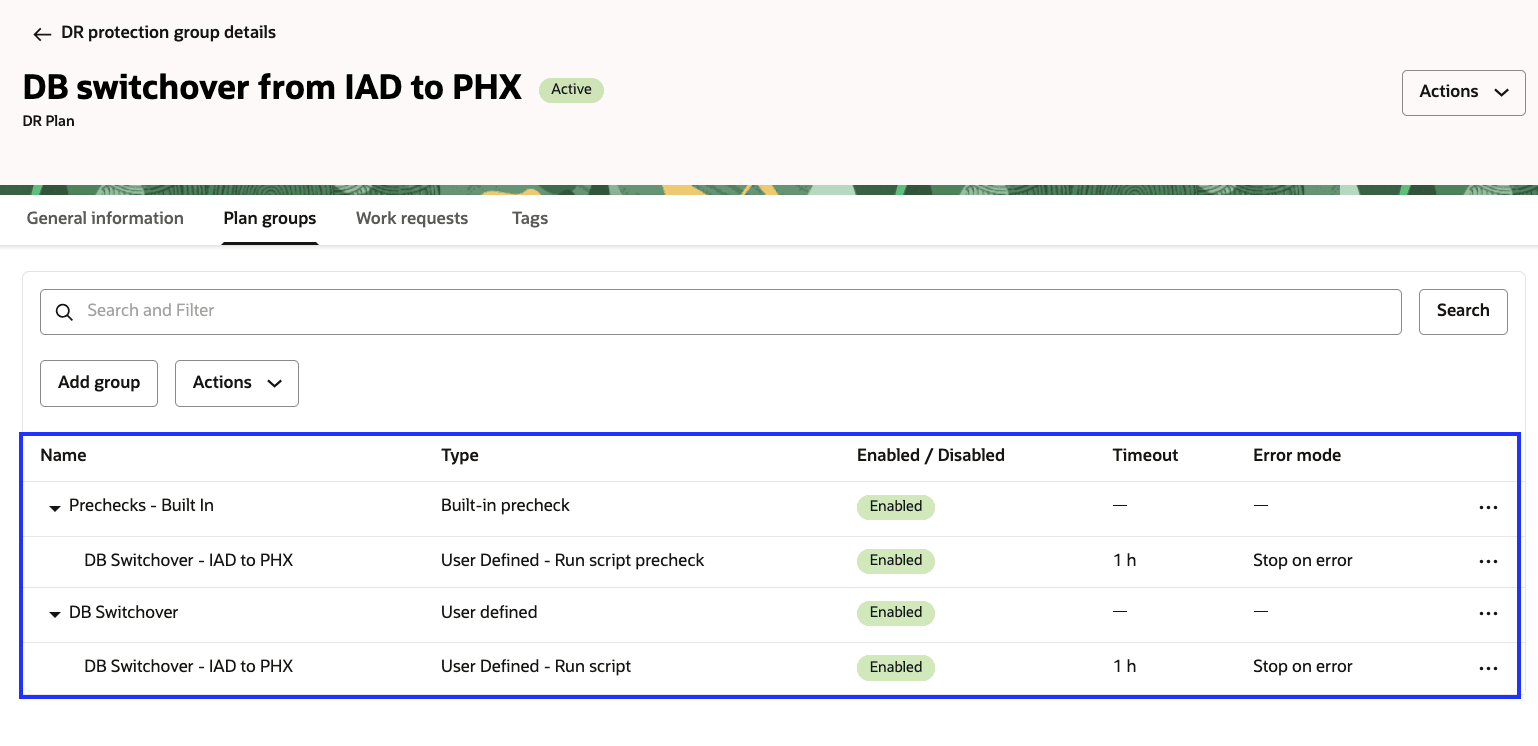1538x746 pixels.
Task: Open the ellipsis menu for Prechecks - Built In
Action: (1488, 507)
